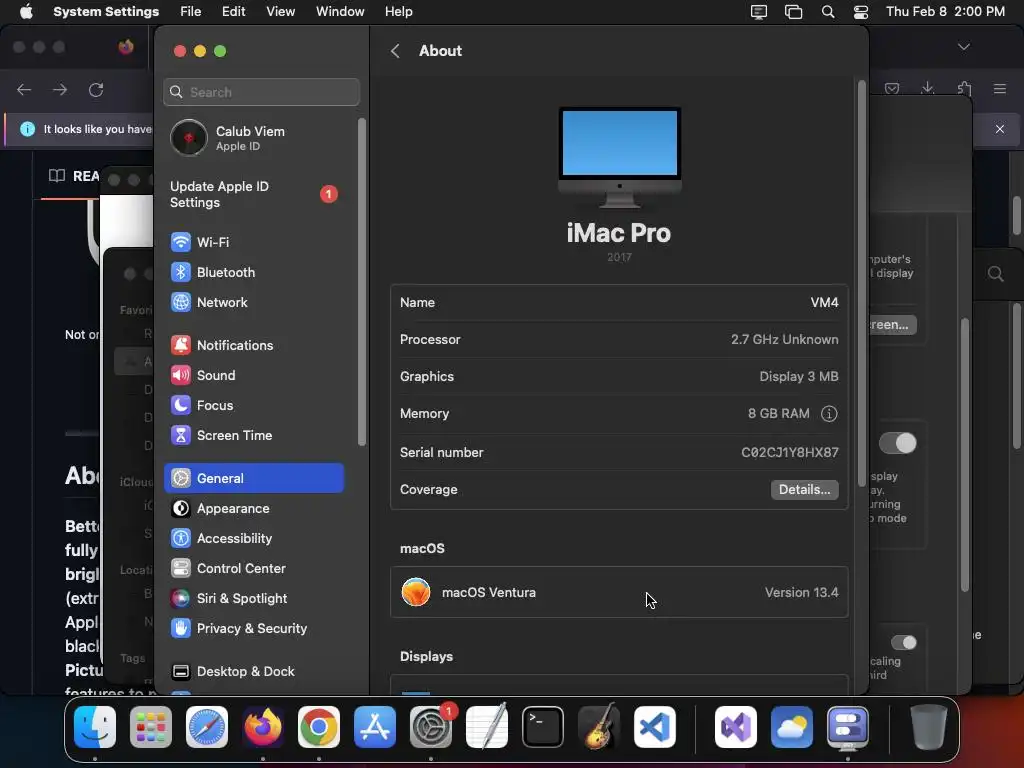
Task: Click System Settings icon in Dock
Action: pyautogui.click(x=431, y=727)
